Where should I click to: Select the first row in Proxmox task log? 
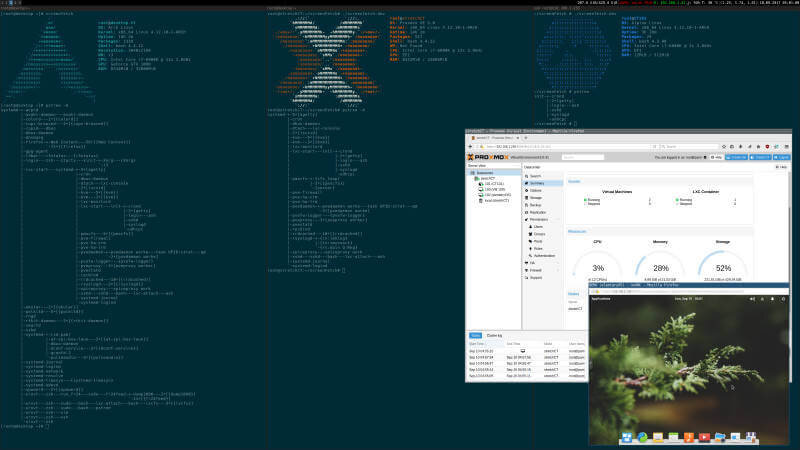(x=527, y=351)
